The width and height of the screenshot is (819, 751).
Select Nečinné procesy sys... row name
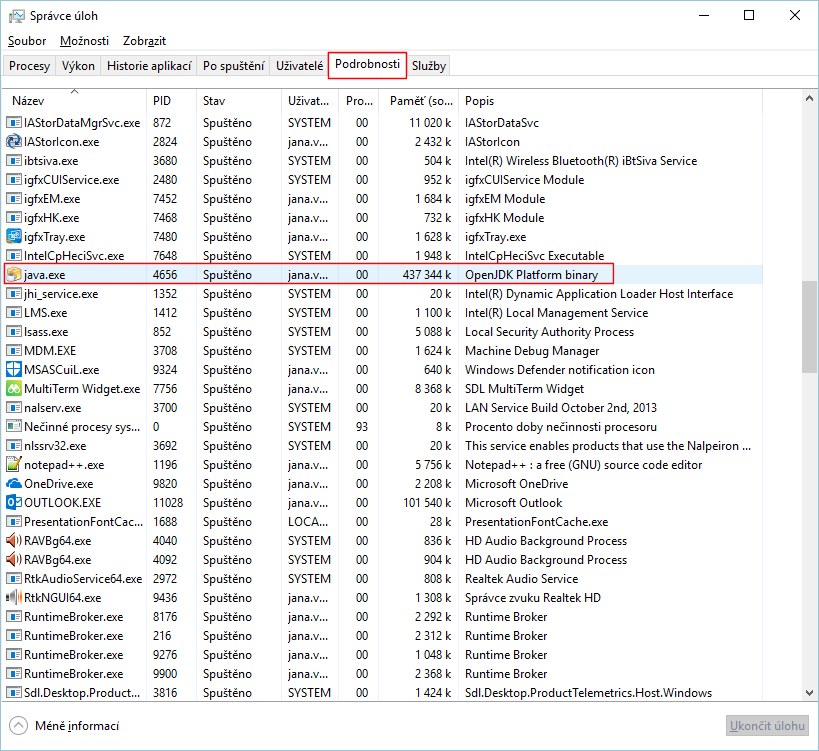click(82, 427)
